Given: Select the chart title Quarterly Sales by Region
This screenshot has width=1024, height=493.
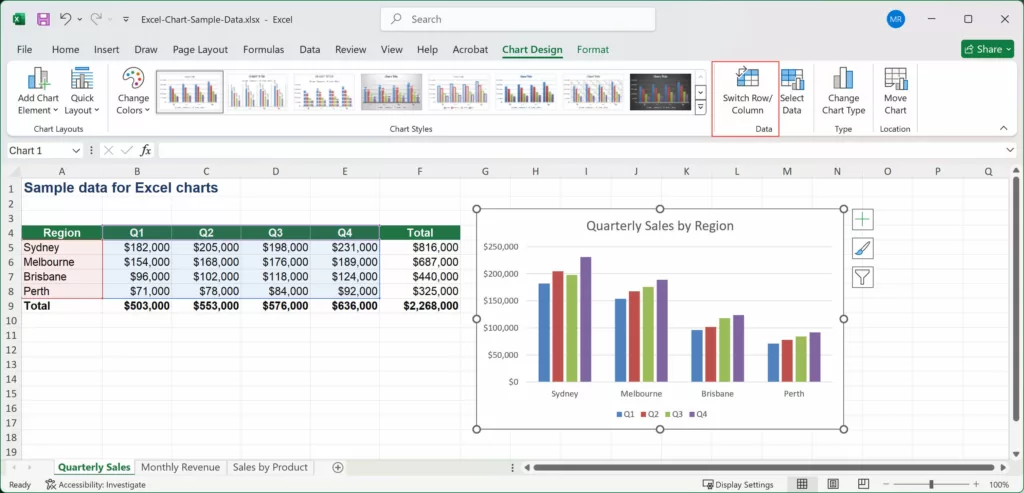Looking at the screenshot, I should (x=660, y=226).
